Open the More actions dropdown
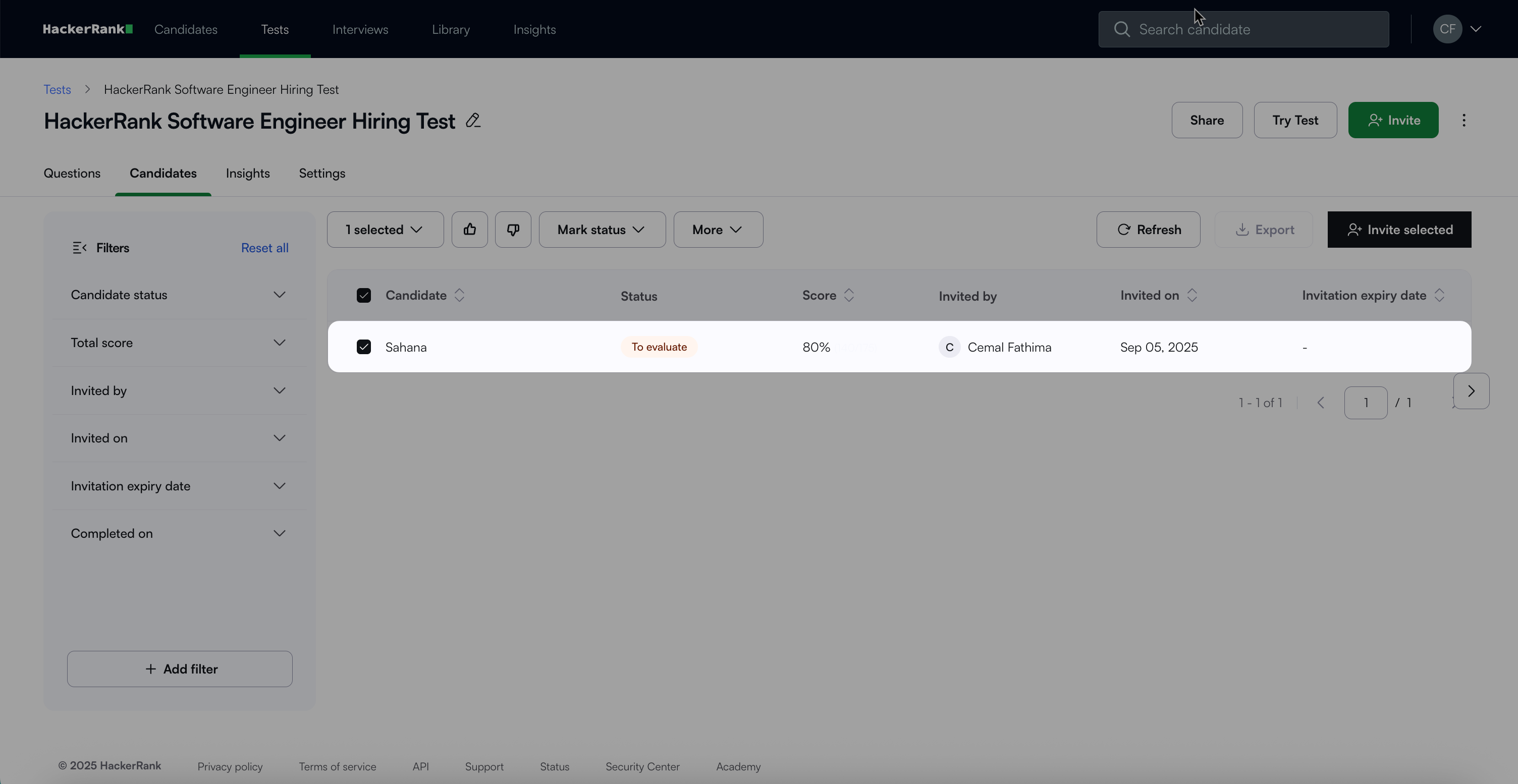The width and height of the screenshot is (1518, 784). pos(718,230)
